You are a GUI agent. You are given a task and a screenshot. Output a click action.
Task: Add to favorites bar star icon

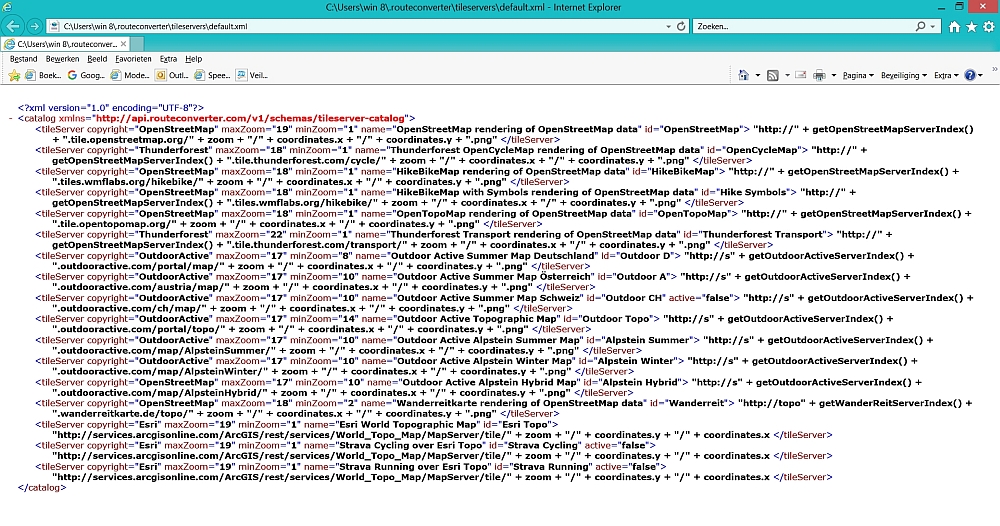tap(14, 75)
